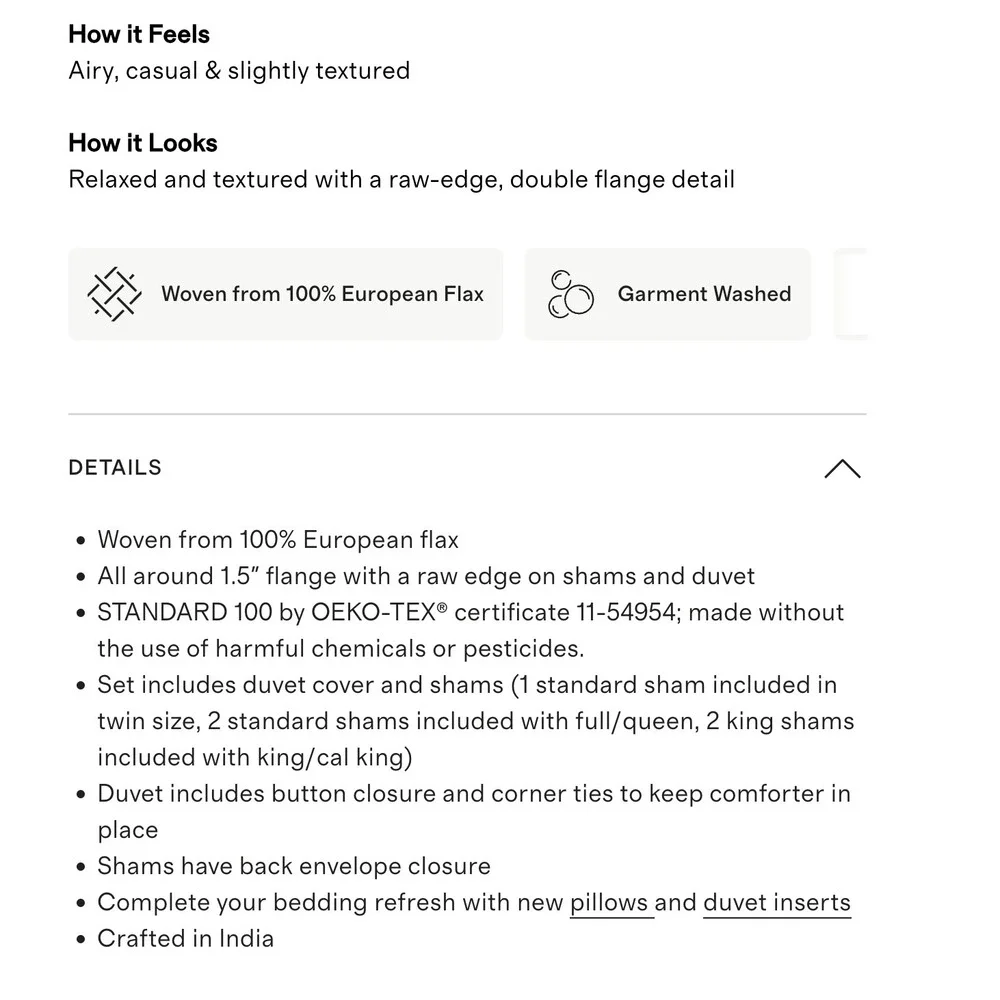Click the How it Looks heading
This screenshot has height=1000, width=1000.
click(143, 143)
